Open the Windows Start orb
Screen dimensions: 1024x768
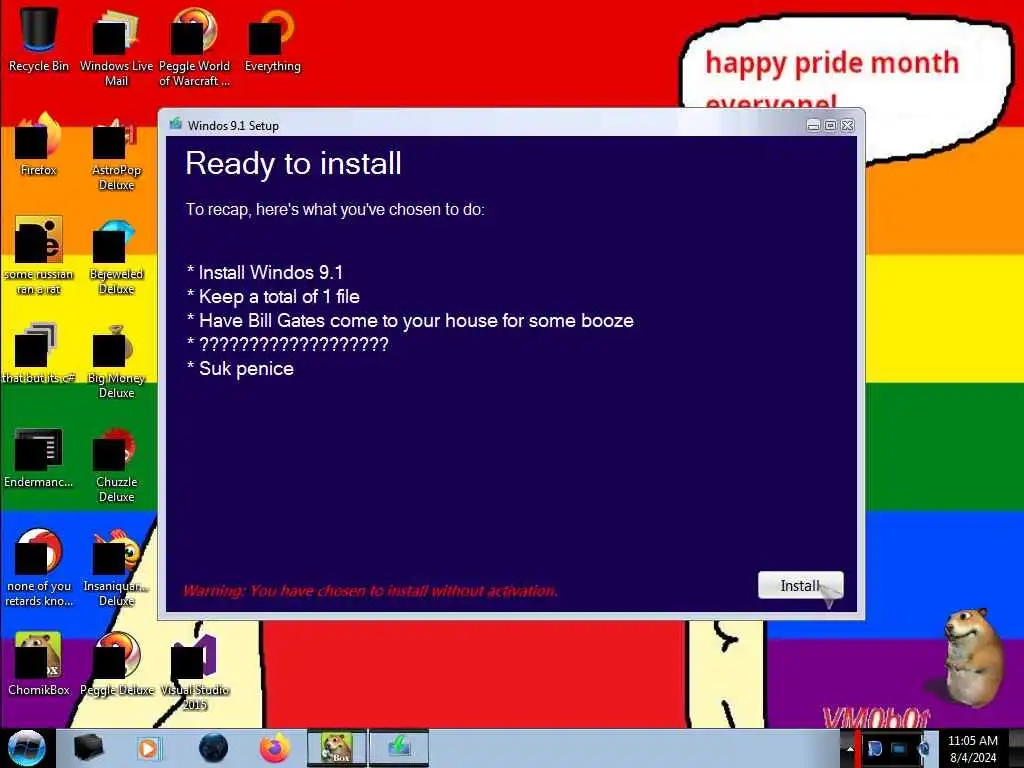[27, 748]
